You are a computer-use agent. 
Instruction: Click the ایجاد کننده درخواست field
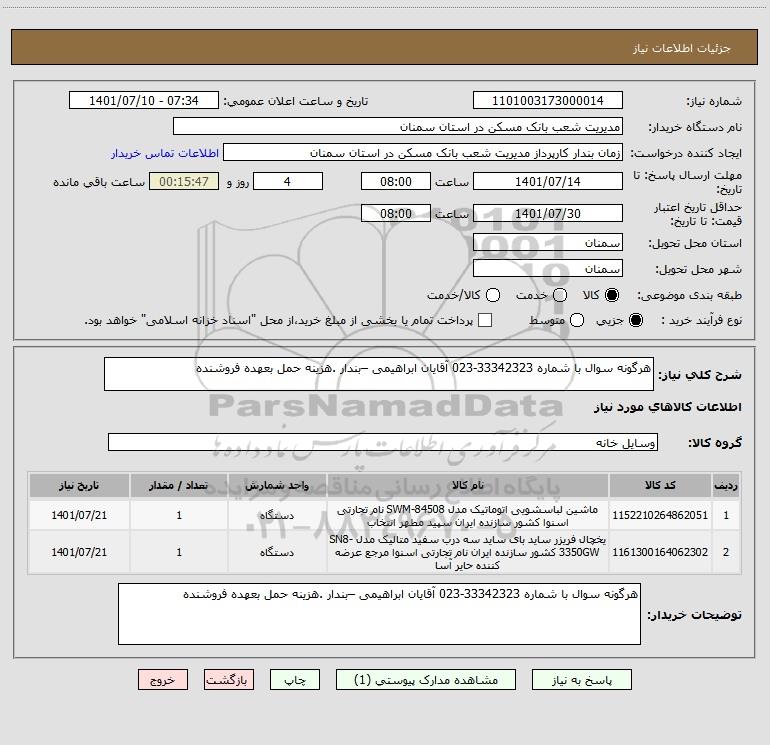click(x=423, y=152)
